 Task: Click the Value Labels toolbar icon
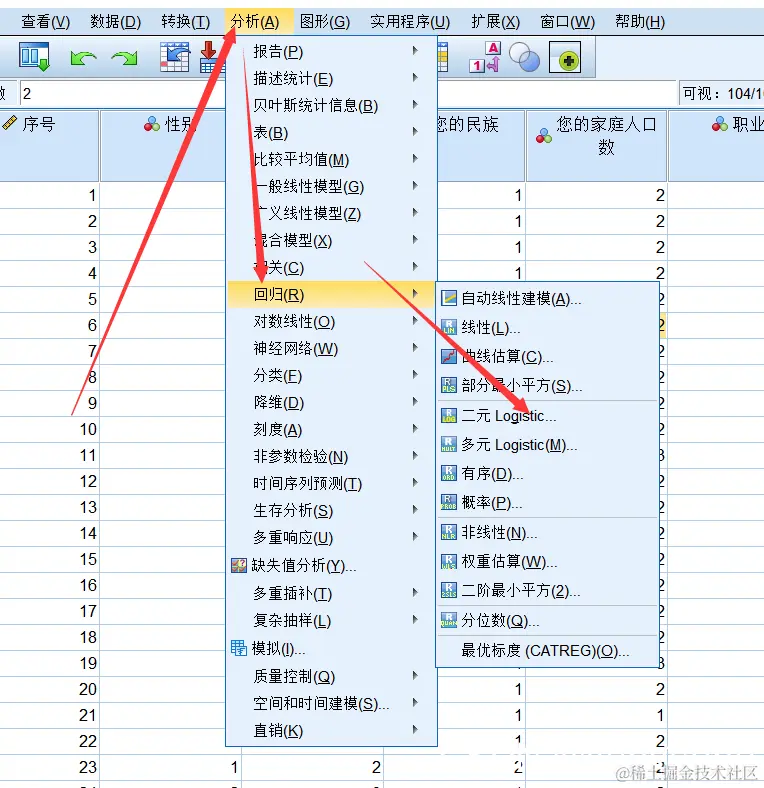click(x=485, y=57)
